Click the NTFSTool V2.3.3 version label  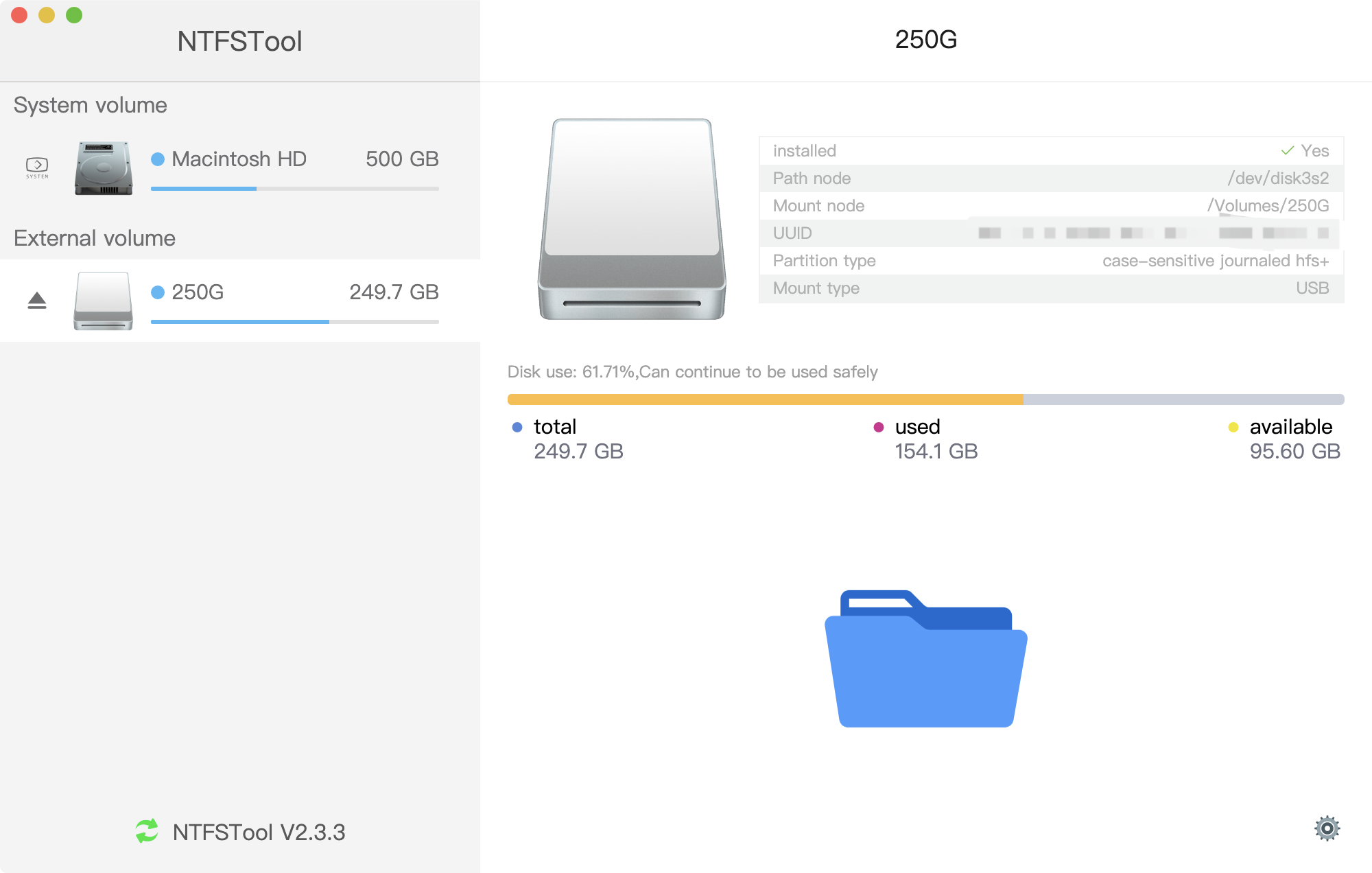coord(259,833)
